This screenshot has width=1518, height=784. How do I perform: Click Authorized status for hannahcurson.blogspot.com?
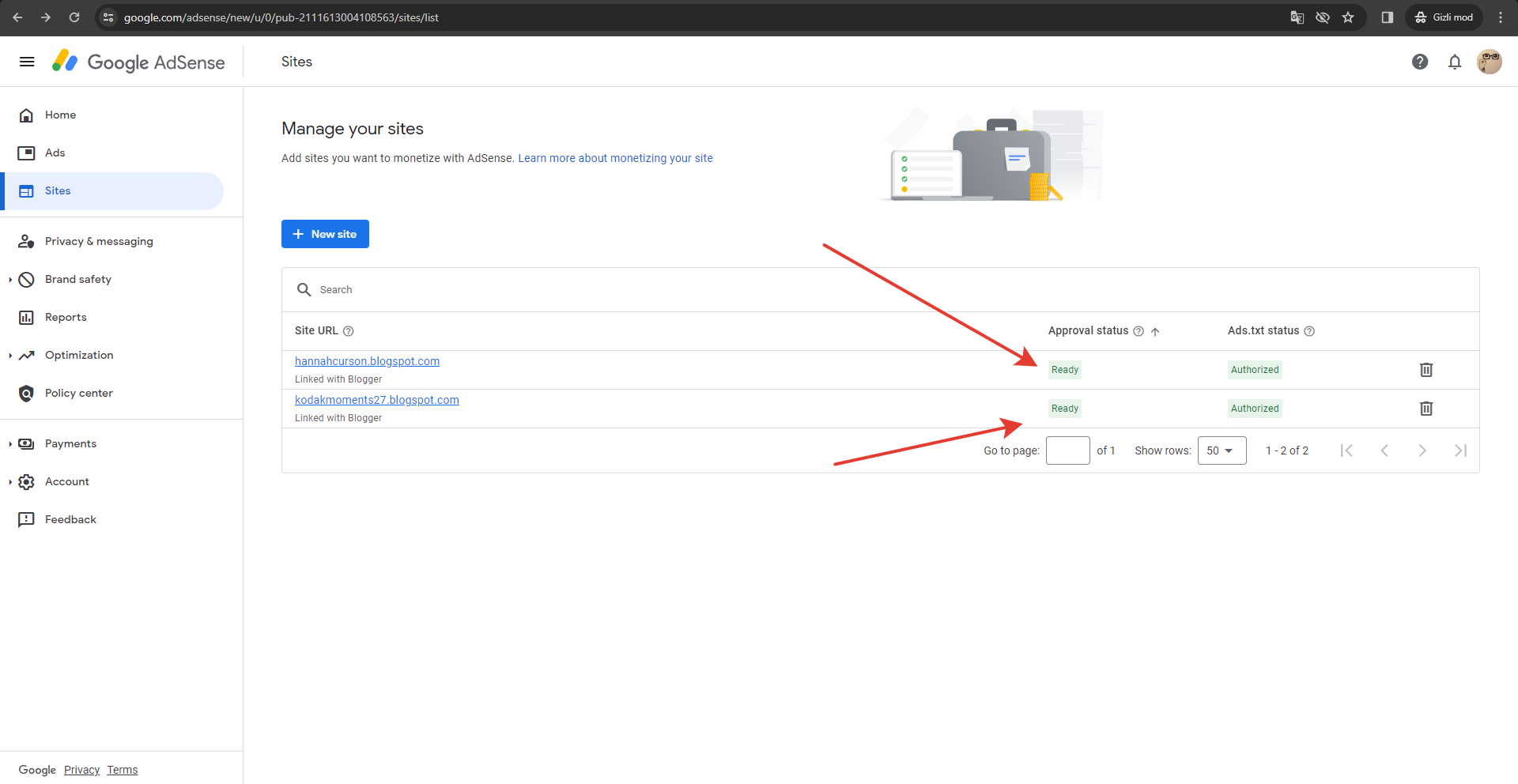tap(1255, 370)
